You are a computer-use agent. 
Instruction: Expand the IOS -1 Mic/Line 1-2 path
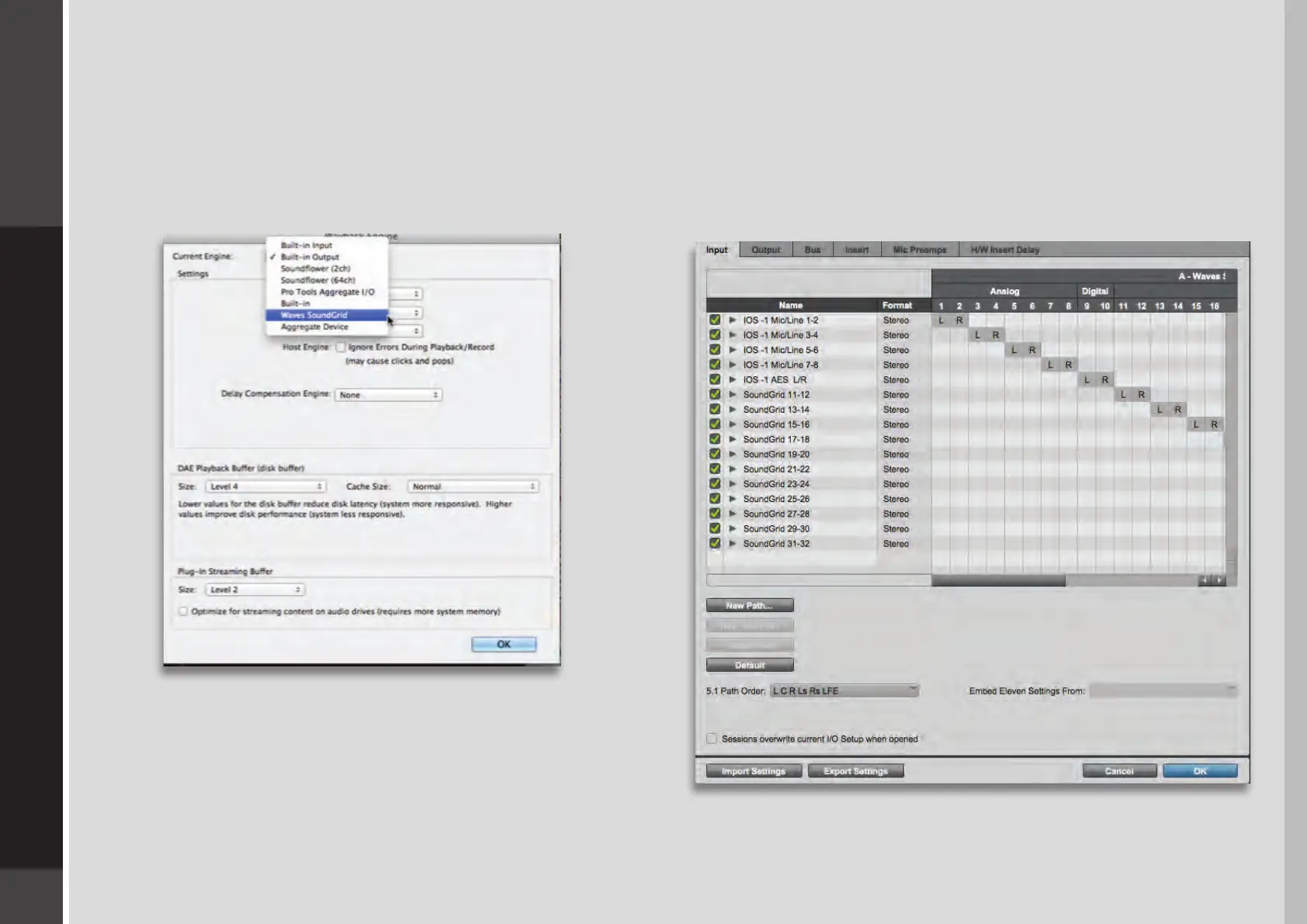click(733, 320)
